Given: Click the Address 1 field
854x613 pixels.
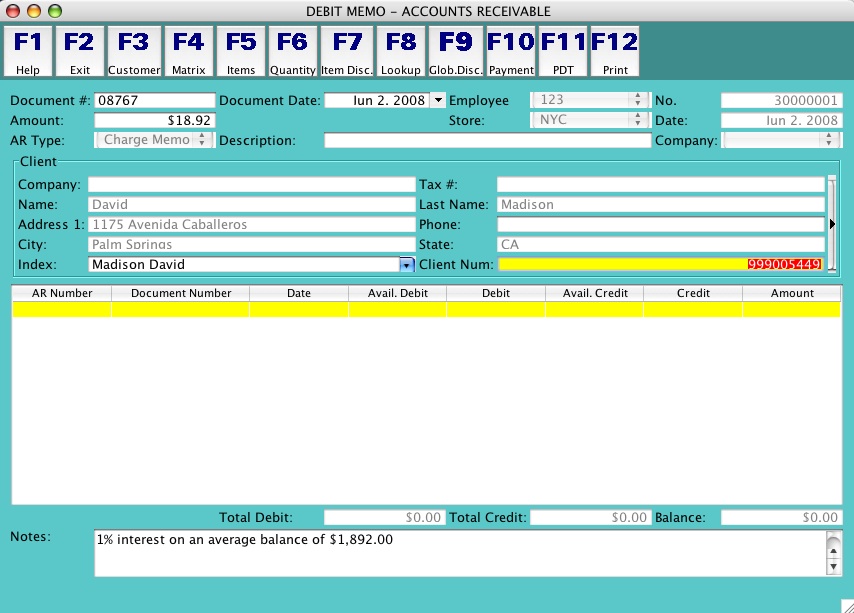Looking at the screenshot, I should pos(252,224).
